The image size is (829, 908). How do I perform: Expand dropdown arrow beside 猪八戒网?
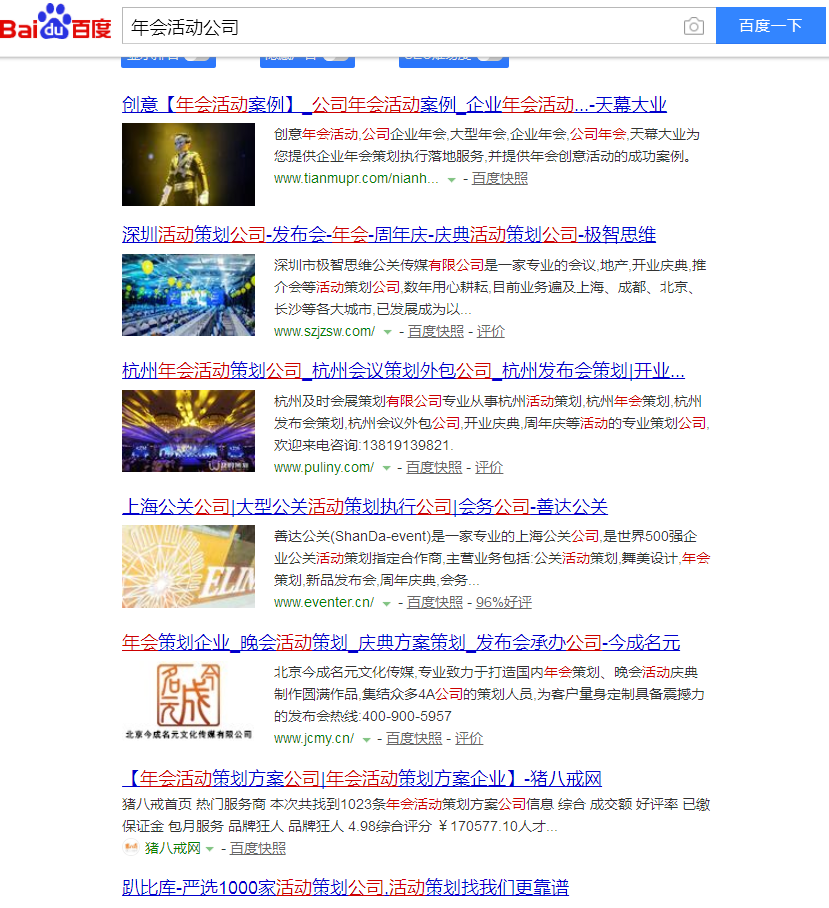tap(210, 850)
